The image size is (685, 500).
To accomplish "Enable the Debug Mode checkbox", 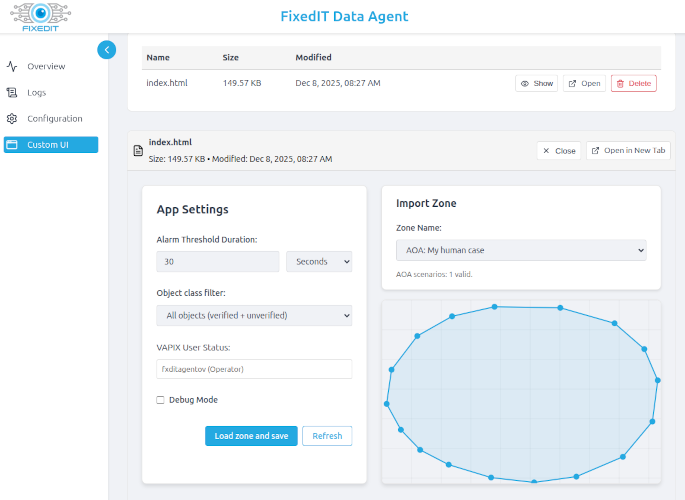I will point(160,400).
